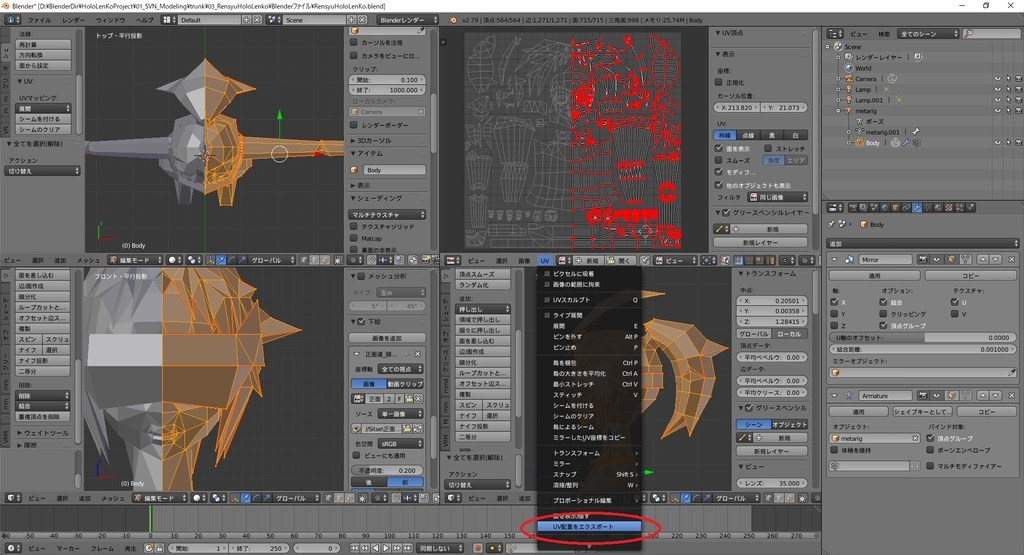The image size is (1024, 555).
Task: Toggle visibility eye for metarig
Action: (997, 111)
